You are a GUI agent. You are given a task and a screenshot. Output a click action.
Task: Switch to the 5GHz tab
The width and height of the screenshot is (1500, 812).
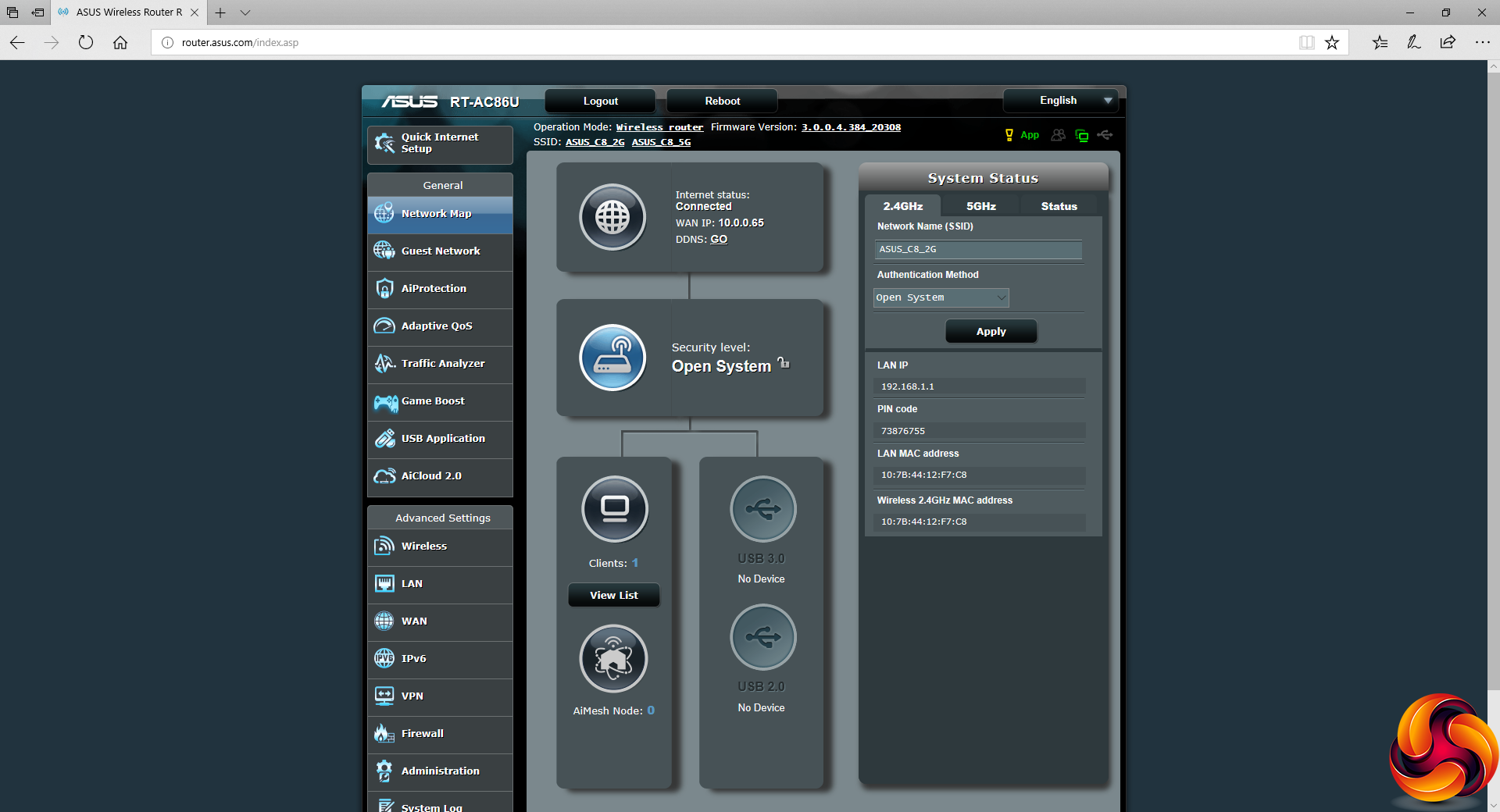pos(980,206)
